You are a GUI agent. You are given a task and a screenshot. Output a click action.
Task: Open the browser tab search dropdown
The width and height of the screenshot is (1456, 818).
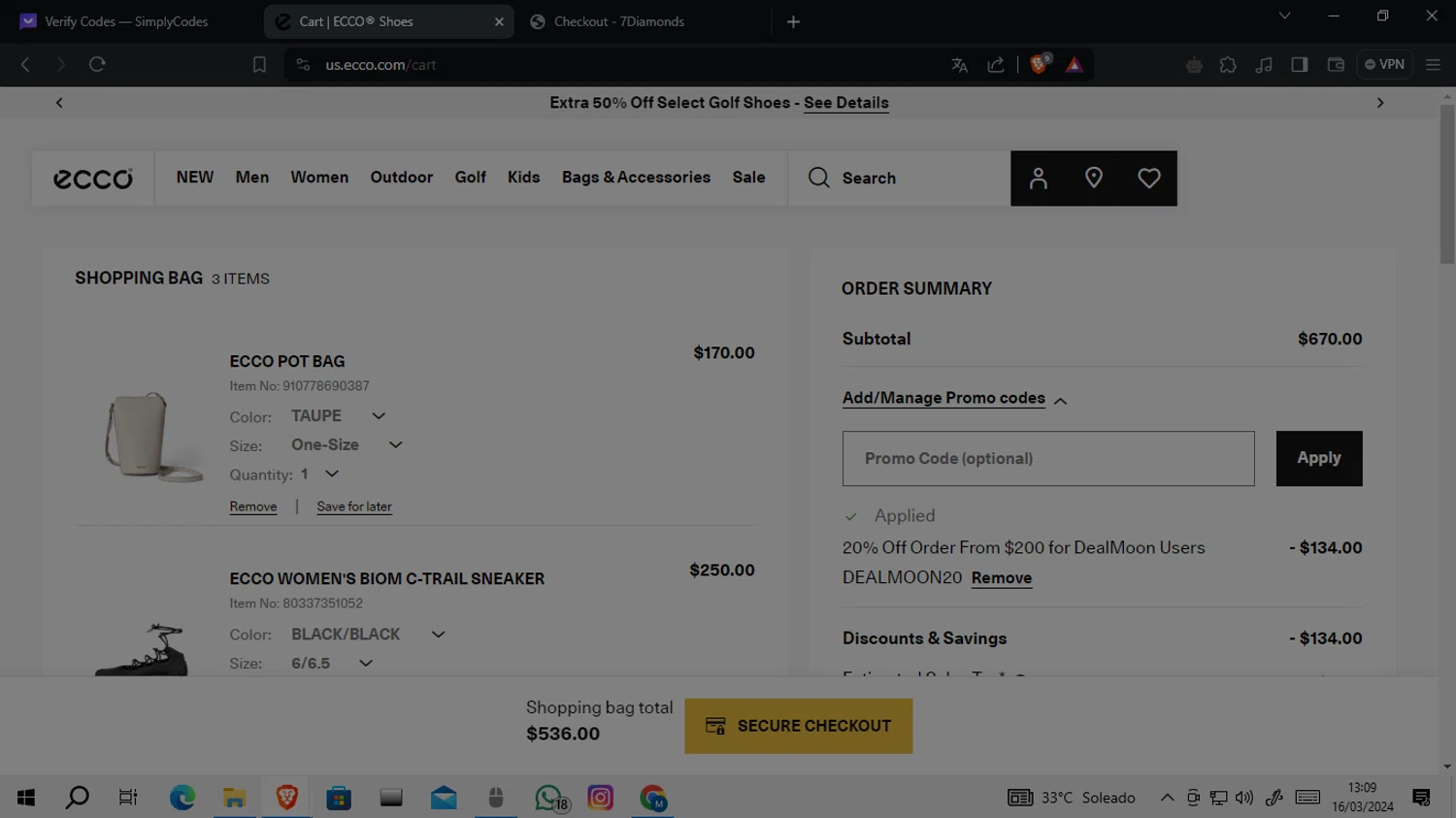pyautogui.click(x=1284, y=16)
